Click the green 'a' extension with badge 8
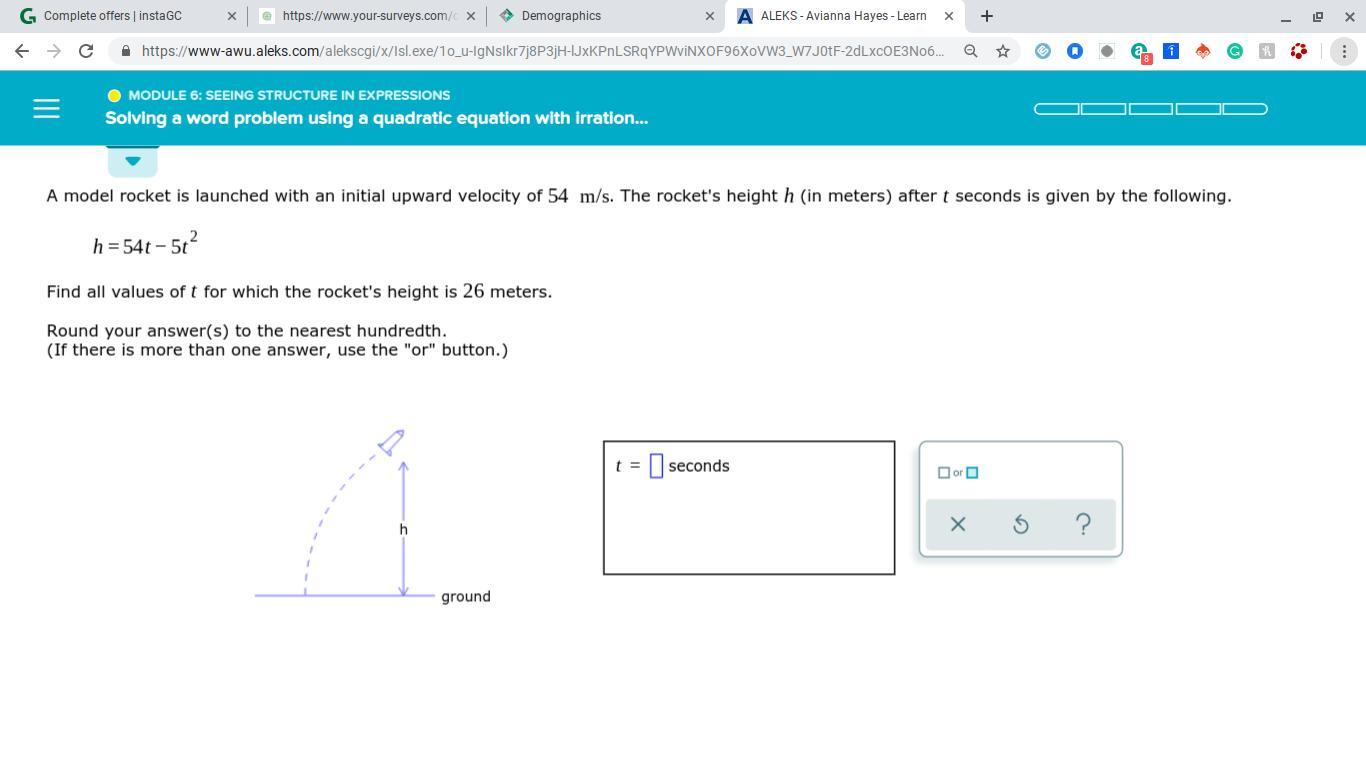The height and width of the screenshot is (768, 1366). pyautogui.click(x=1139, y=52)
